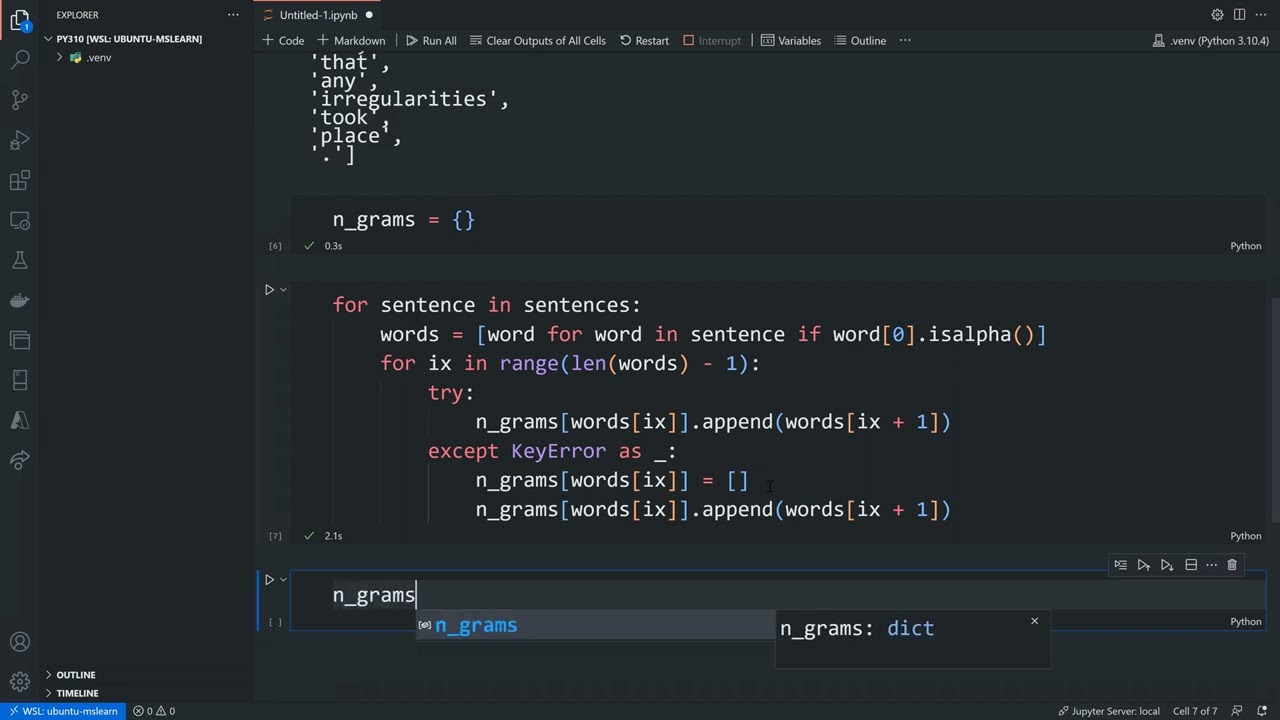The image size is (1280, 720).
Task: Open cell toolbar more actions
Action: click(x=1211, y=565)
